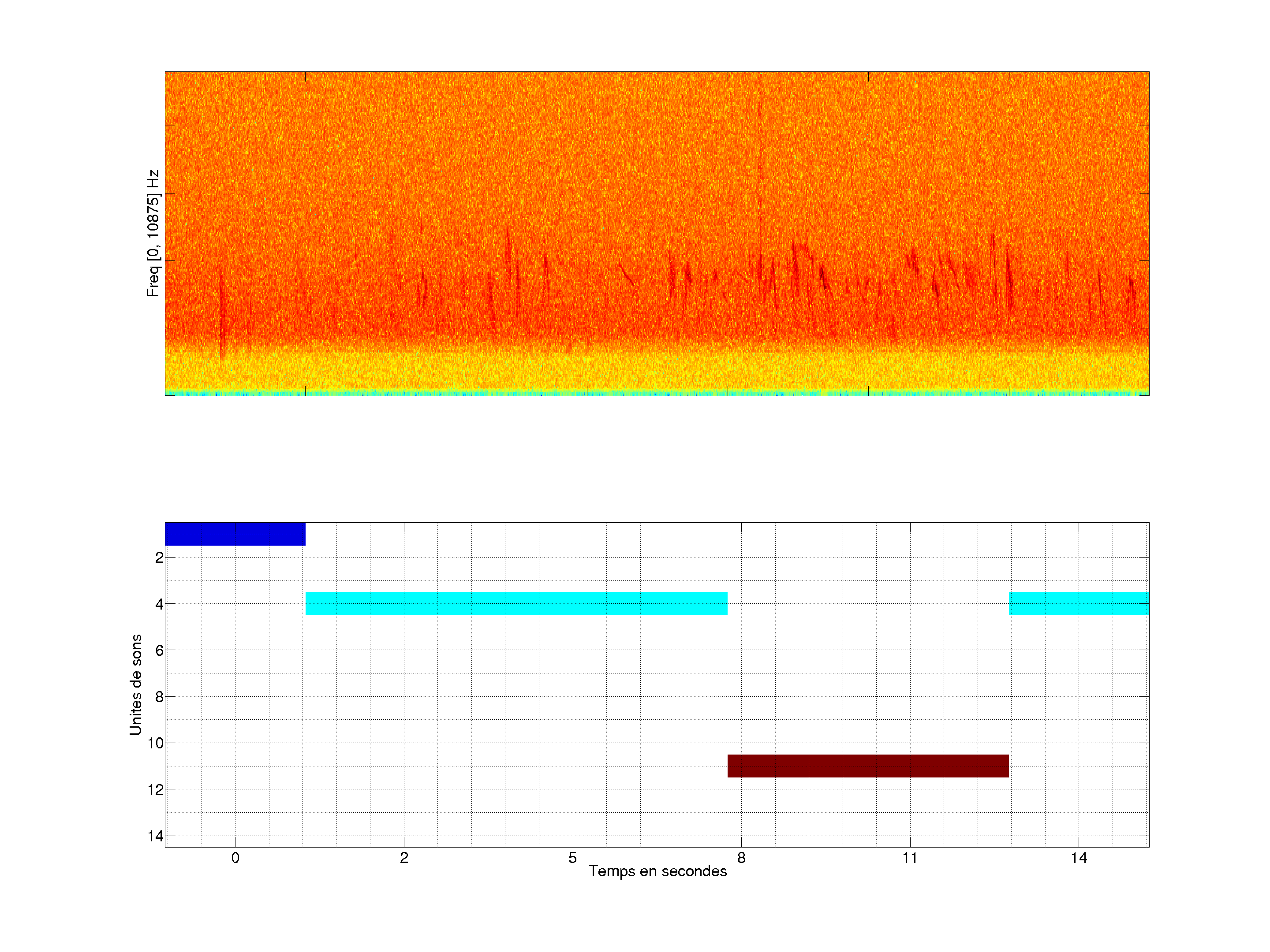This screenshot has height=952, width=1270.
Task: Click the 'Temps en secondes' axis label
Action: pyautogui.click(x=657, y=871)
